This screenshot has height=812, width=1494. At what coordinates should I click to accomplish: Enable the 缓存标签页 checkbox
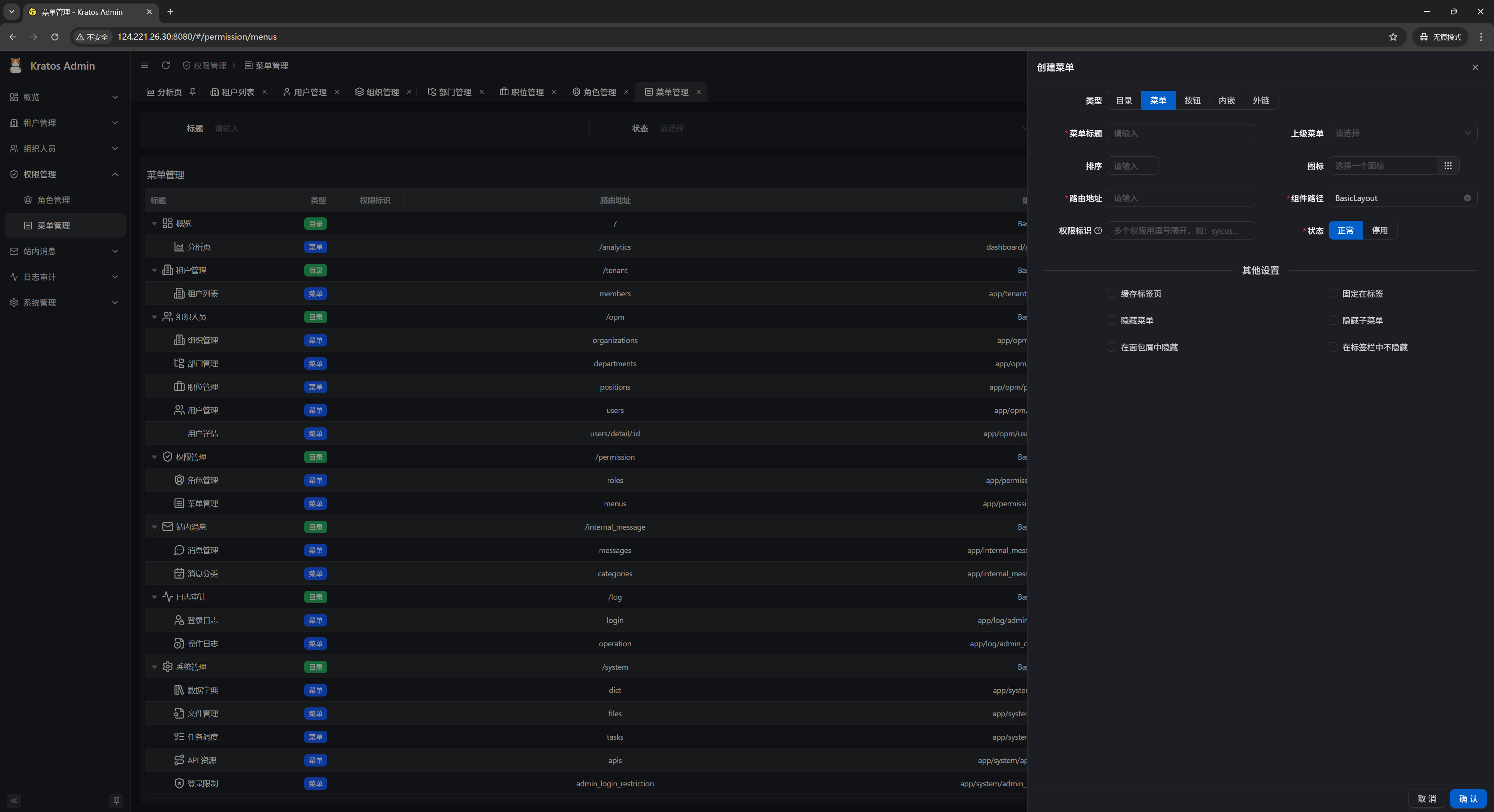1111,293
